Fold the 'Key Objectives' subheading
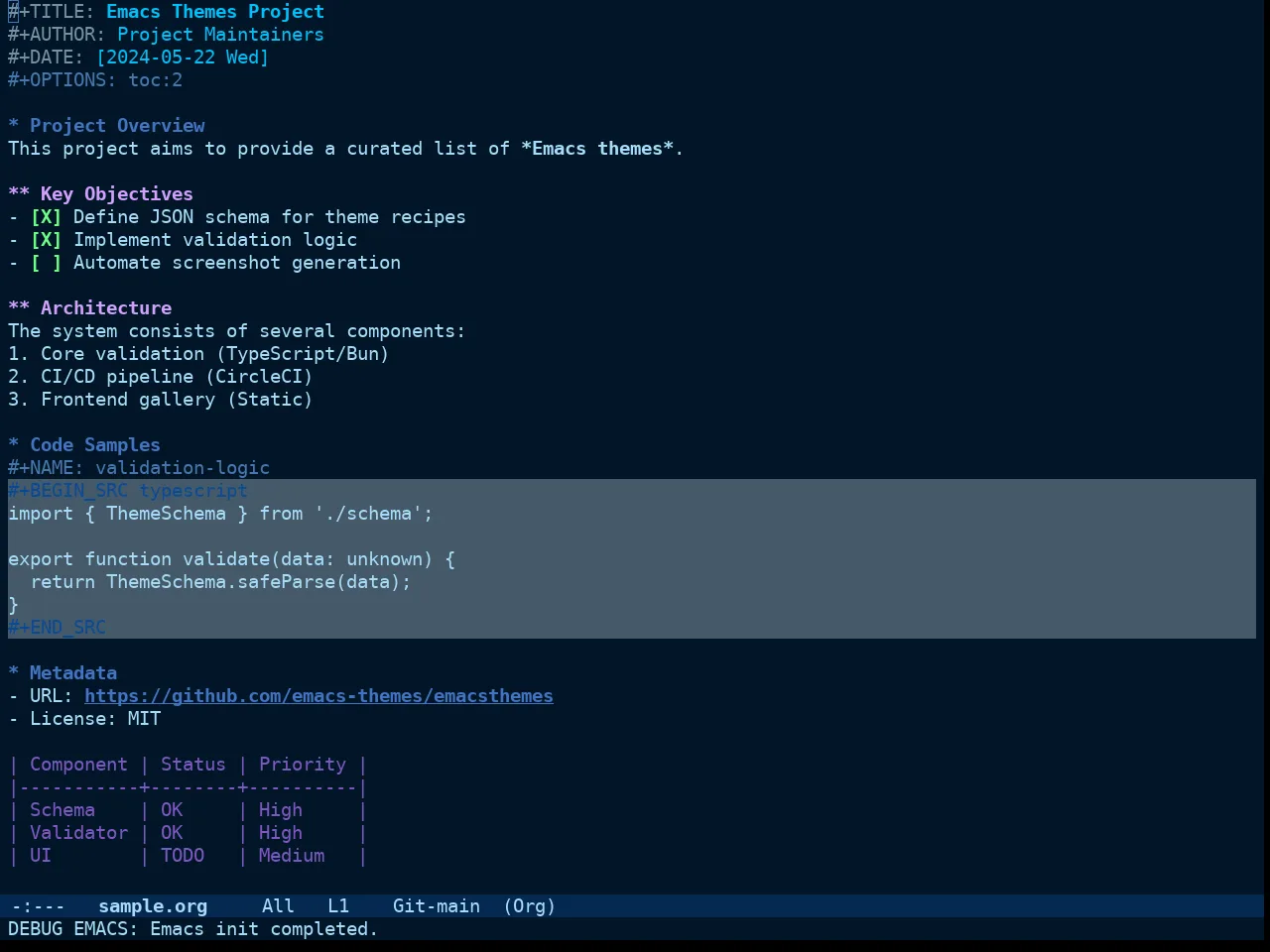The height and width of the screenshot is (952, 1270). pyautogui.click(x=100, y=194)
